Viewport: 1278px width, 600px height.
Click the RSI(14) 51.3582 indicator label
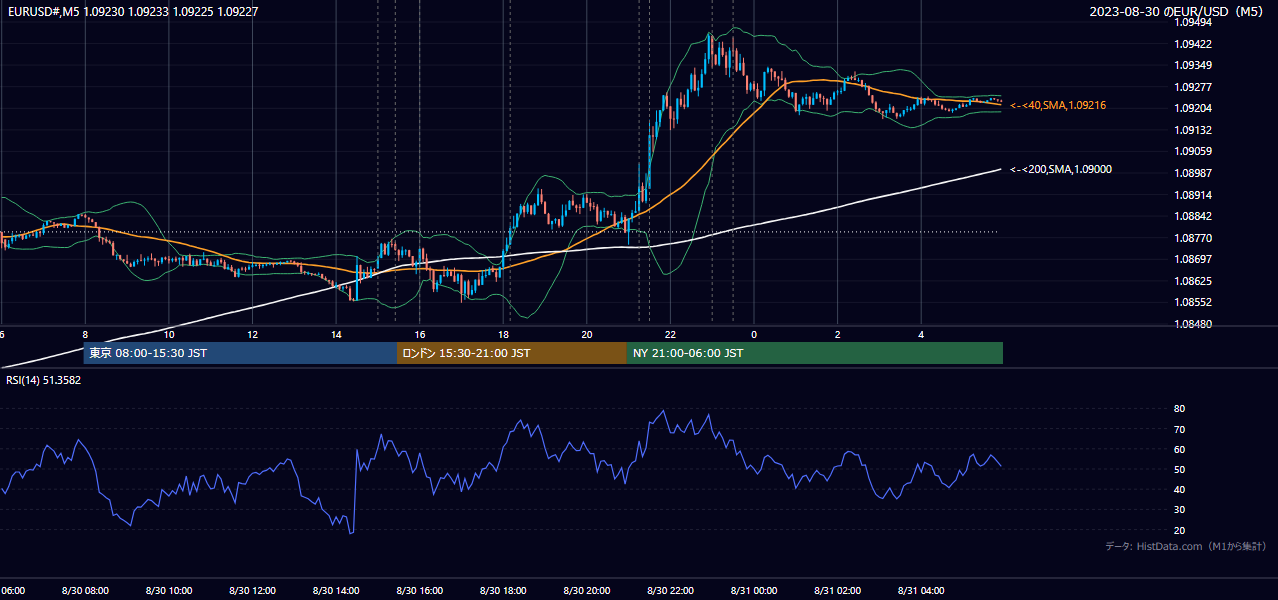[x=45, y=380]
